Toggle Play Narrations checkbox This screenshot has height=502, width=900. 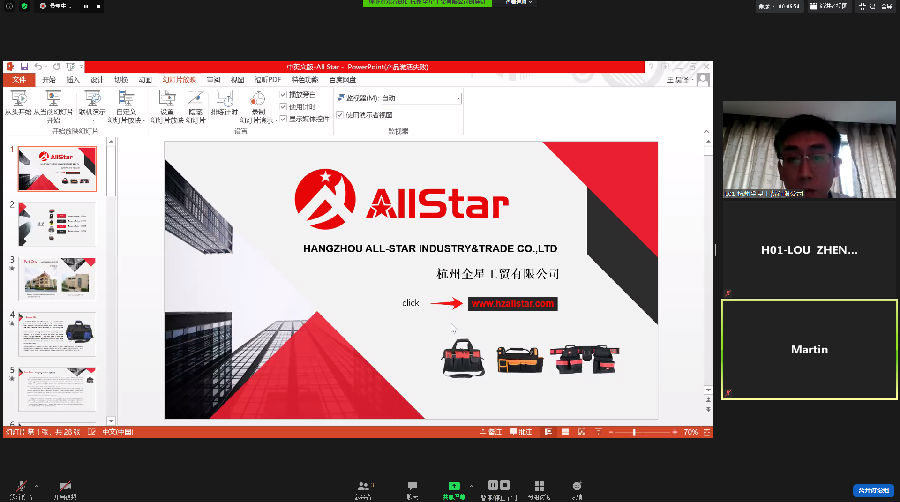283,94
